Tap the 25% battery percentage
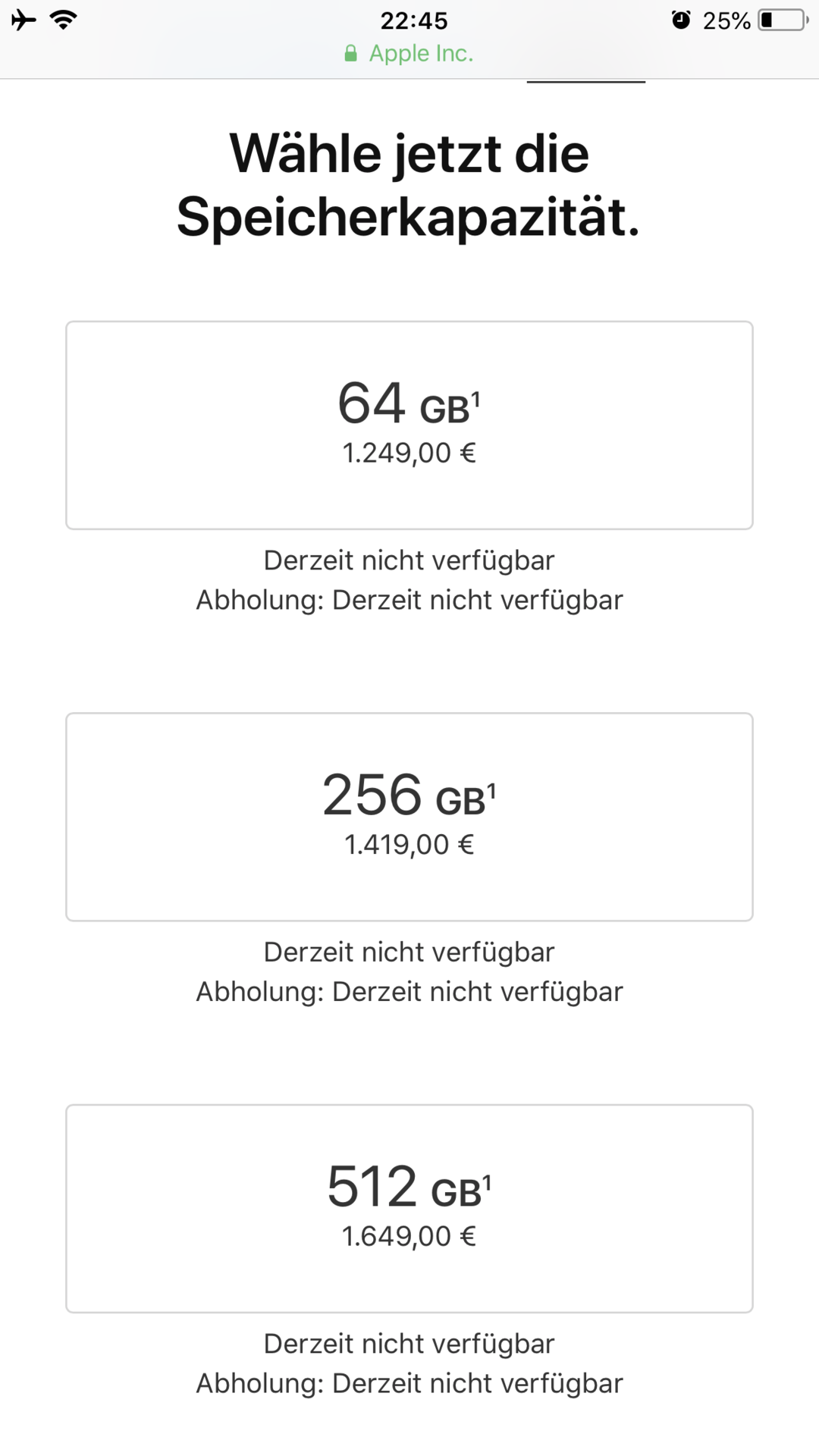The image size is (819, 1456). click(x=726, y=20)
